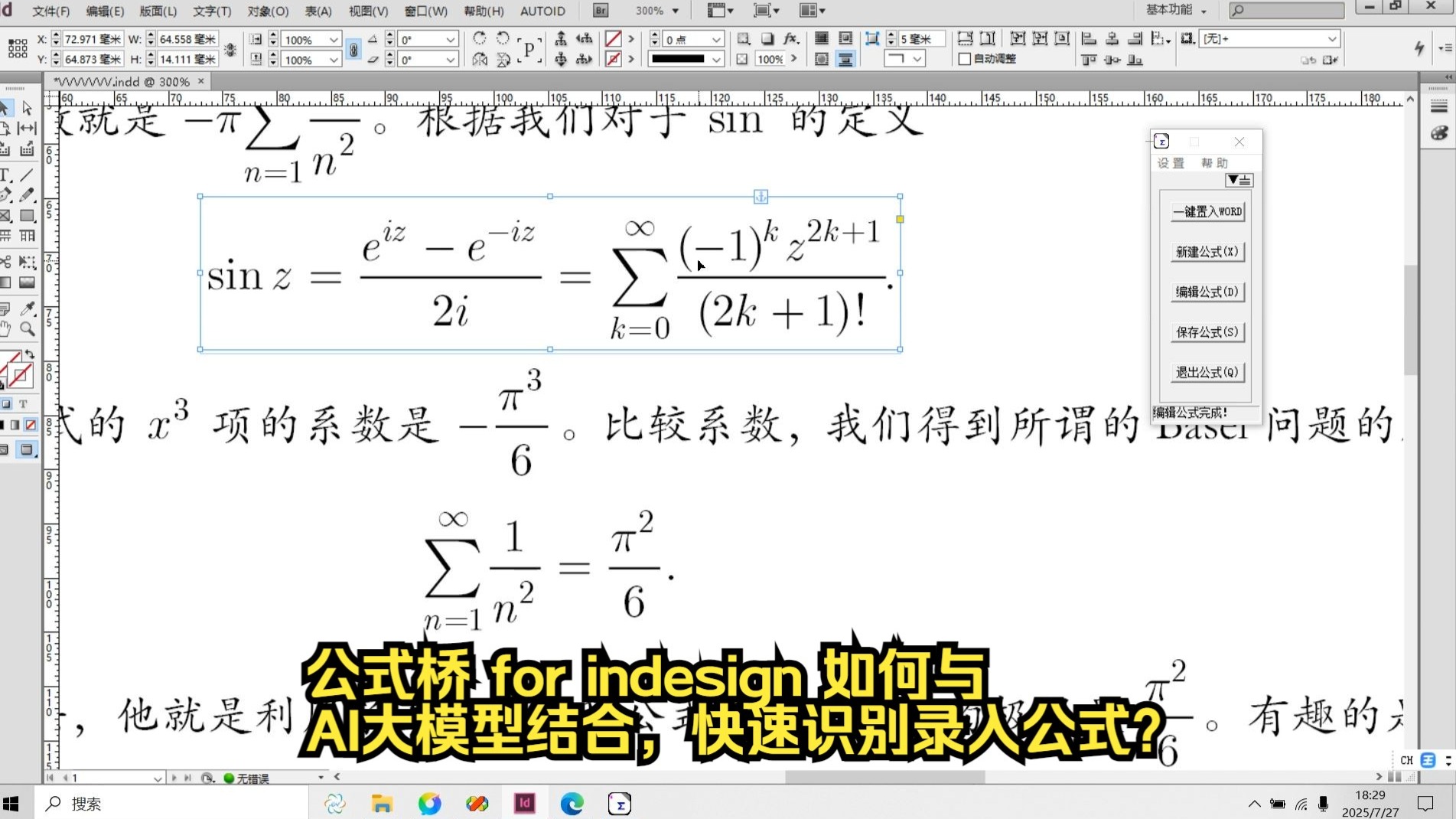
Task: Open the Bridge (Br) button
Action: click(601, 11)
